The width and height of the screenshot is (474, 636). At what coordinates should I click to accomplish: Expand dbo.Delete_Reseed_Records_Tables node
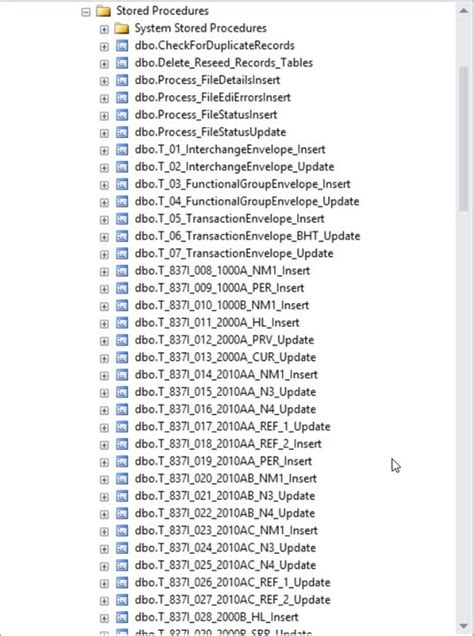[104, 64]
